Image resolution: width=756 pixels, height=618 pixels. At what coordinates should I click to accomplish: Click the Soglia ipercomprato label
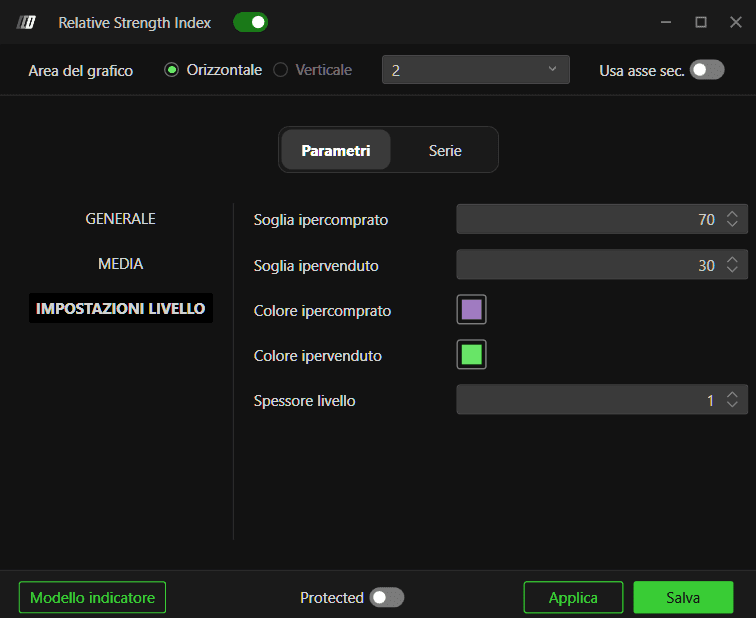pyautogui.click(x=321, y=220)
